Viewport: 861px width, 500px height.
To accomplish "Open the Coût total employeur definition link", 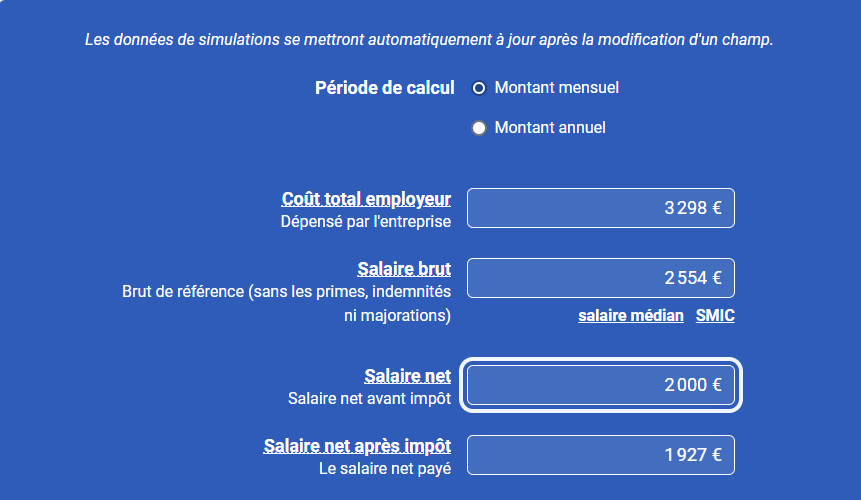I will [x=366, y=199].
